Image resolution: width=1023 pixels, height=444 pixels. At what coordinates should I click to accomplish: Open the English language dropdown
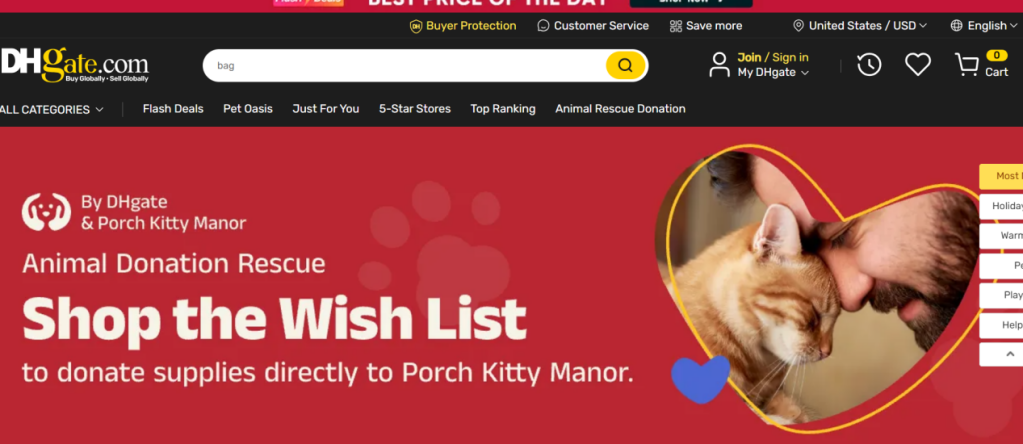pos(984,26)
